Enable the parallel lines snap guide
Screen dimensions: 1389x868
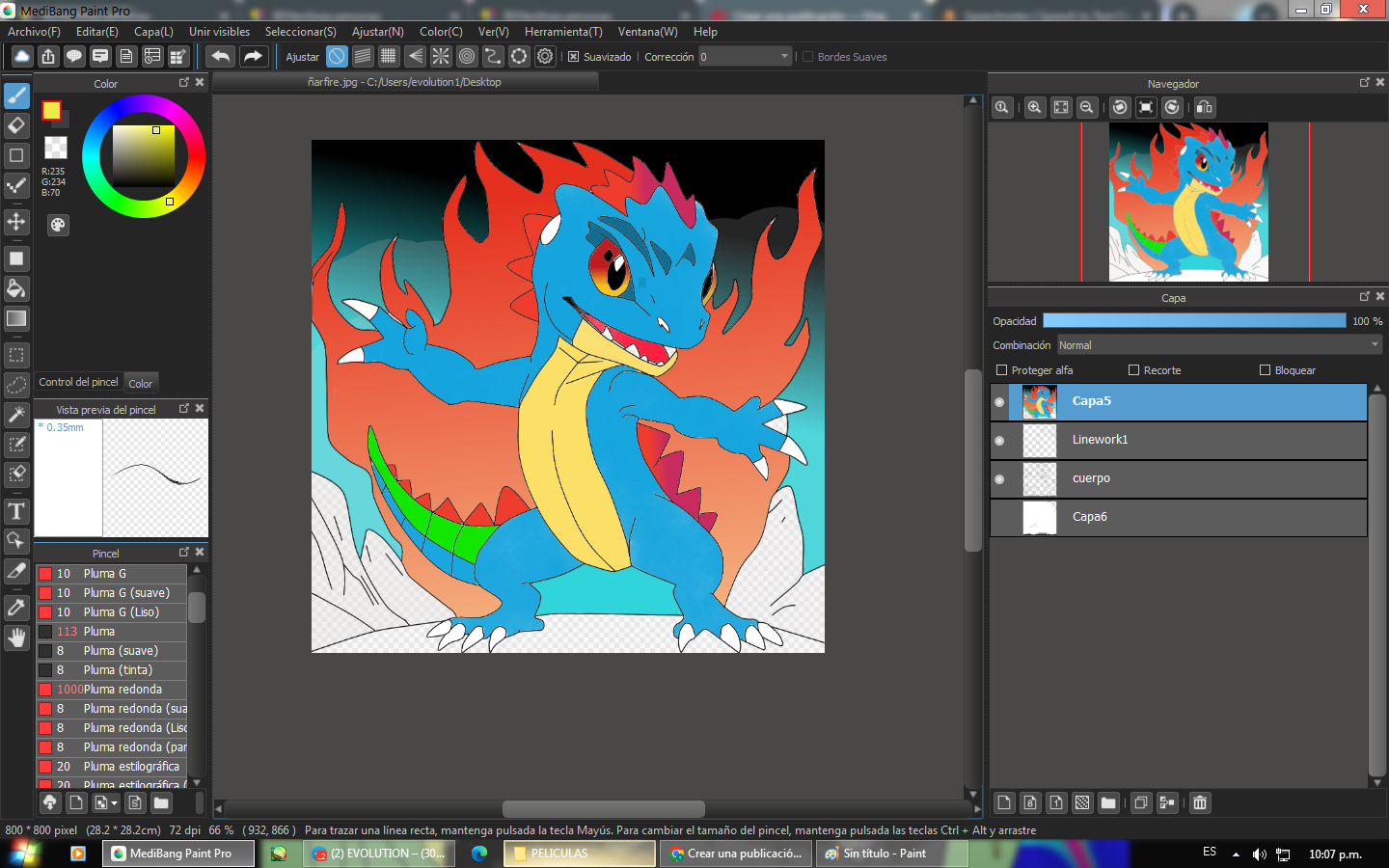tap(363, 56)
